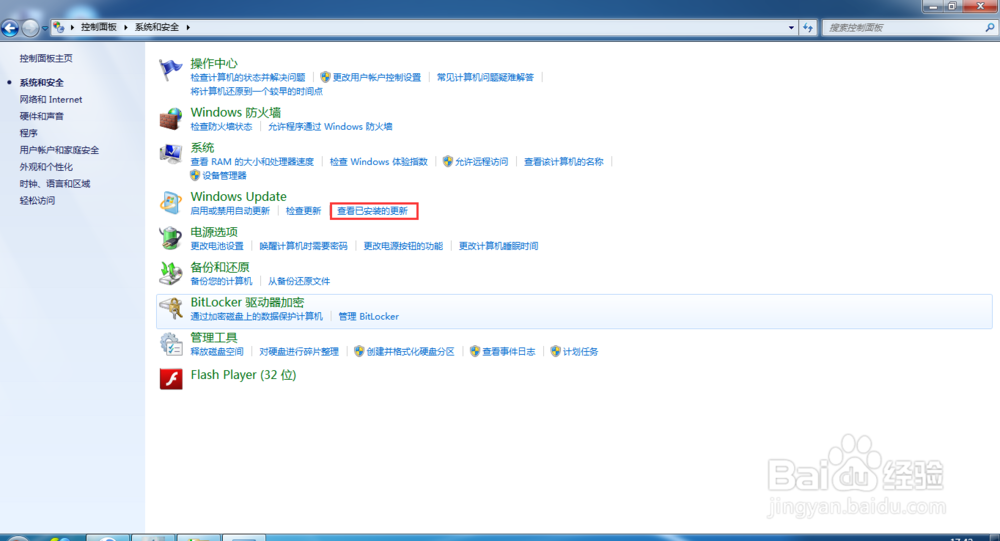This screenshot has height=541, width=1000.
Task: Click the Back arrow navigation button
Action: 10,28
